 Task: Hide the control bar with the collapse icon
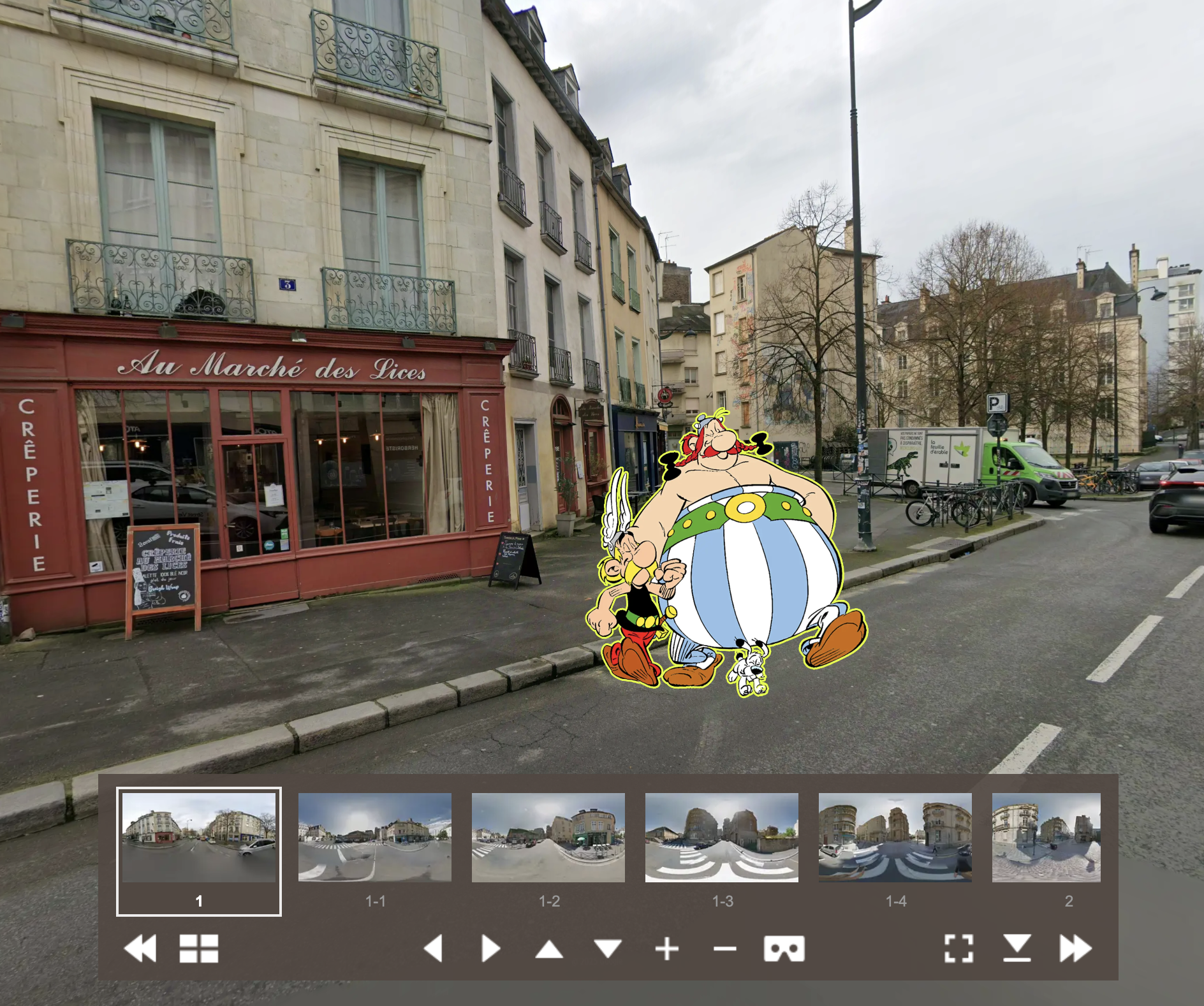point(1017,948)
